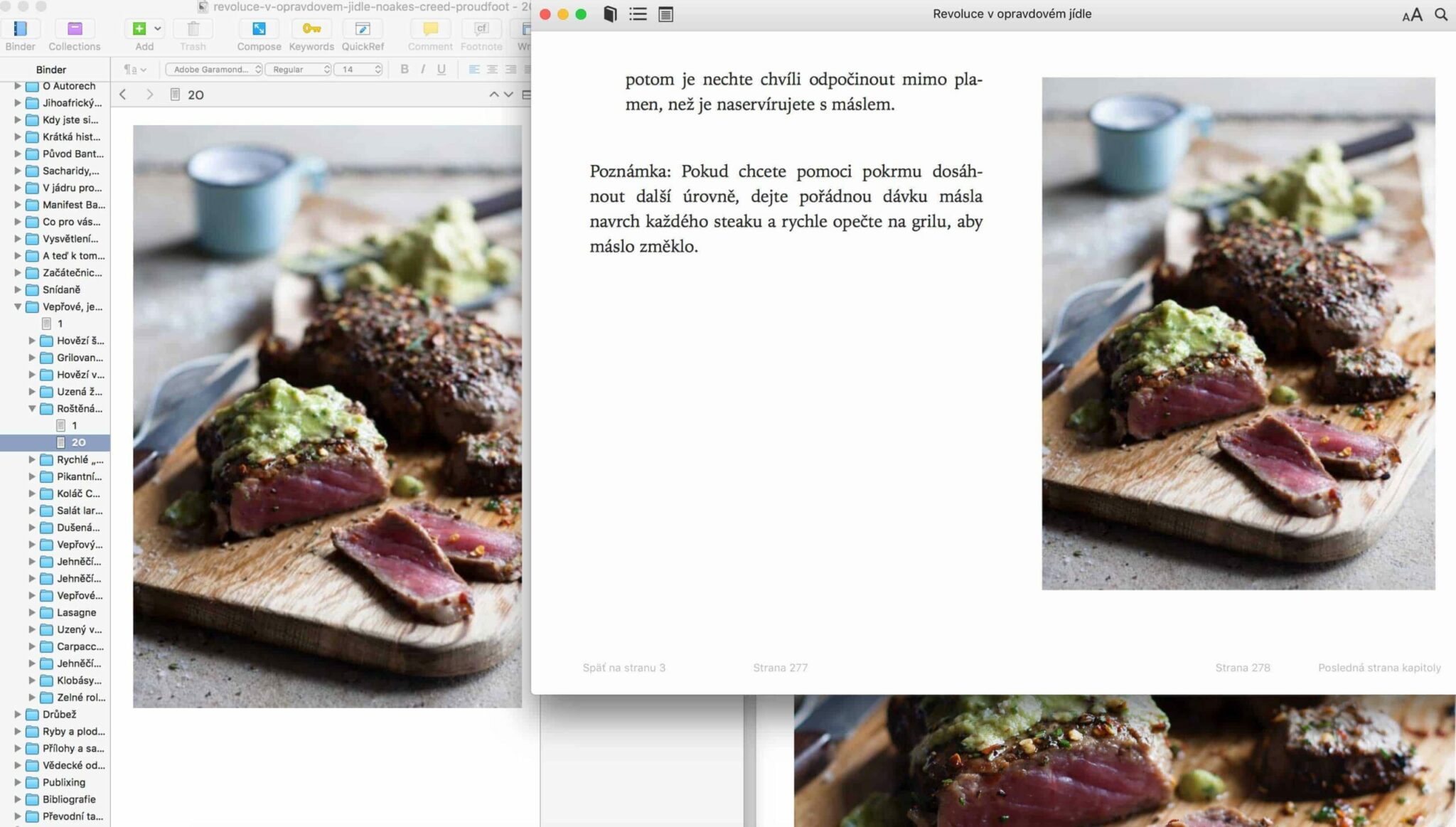Expand the 'O Autorech' folder
Viewport: 1456px width, 827px height.
click(18, 86)
